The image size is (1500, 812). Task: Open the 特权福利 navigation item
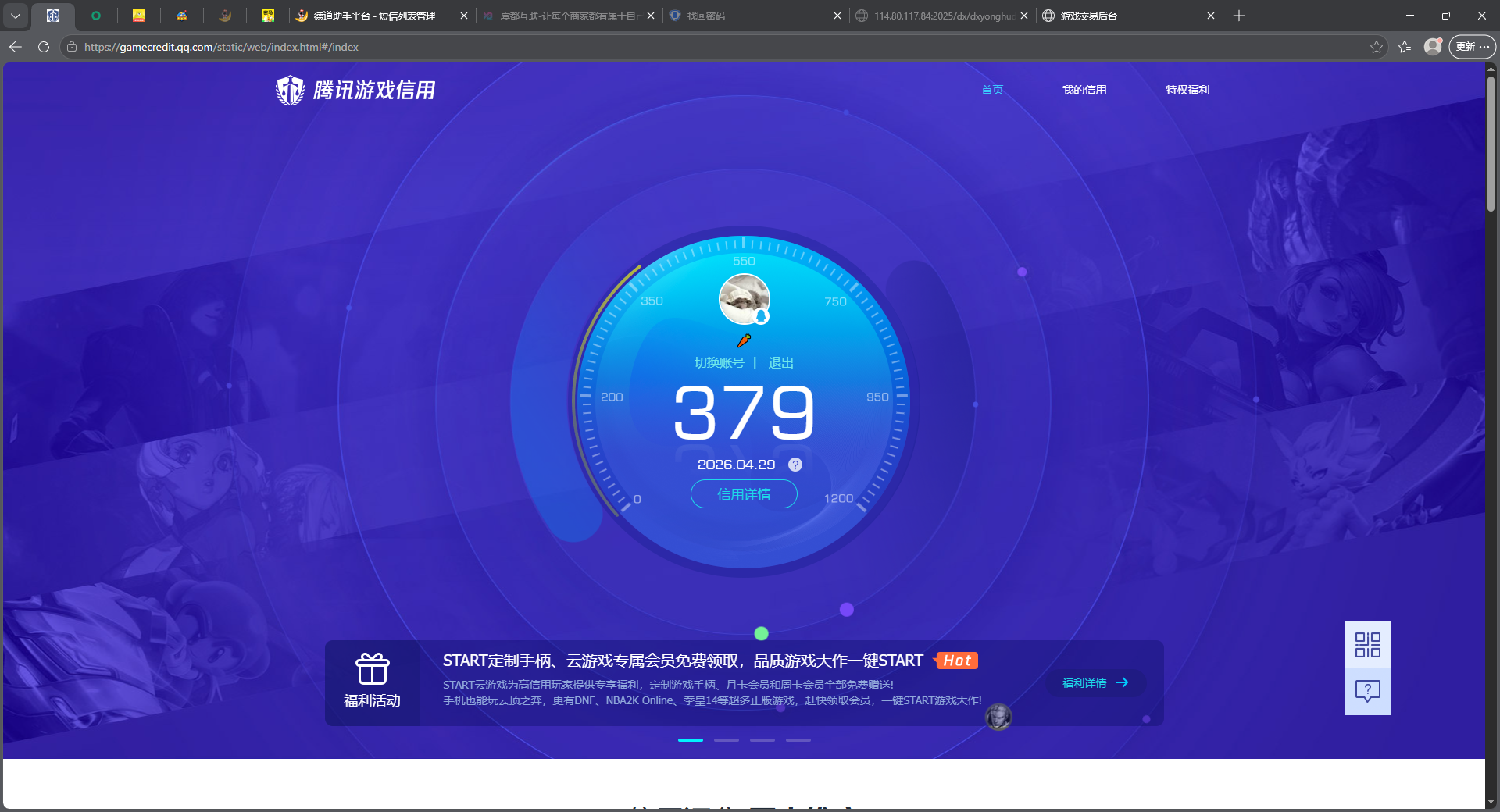(1187, 90)
